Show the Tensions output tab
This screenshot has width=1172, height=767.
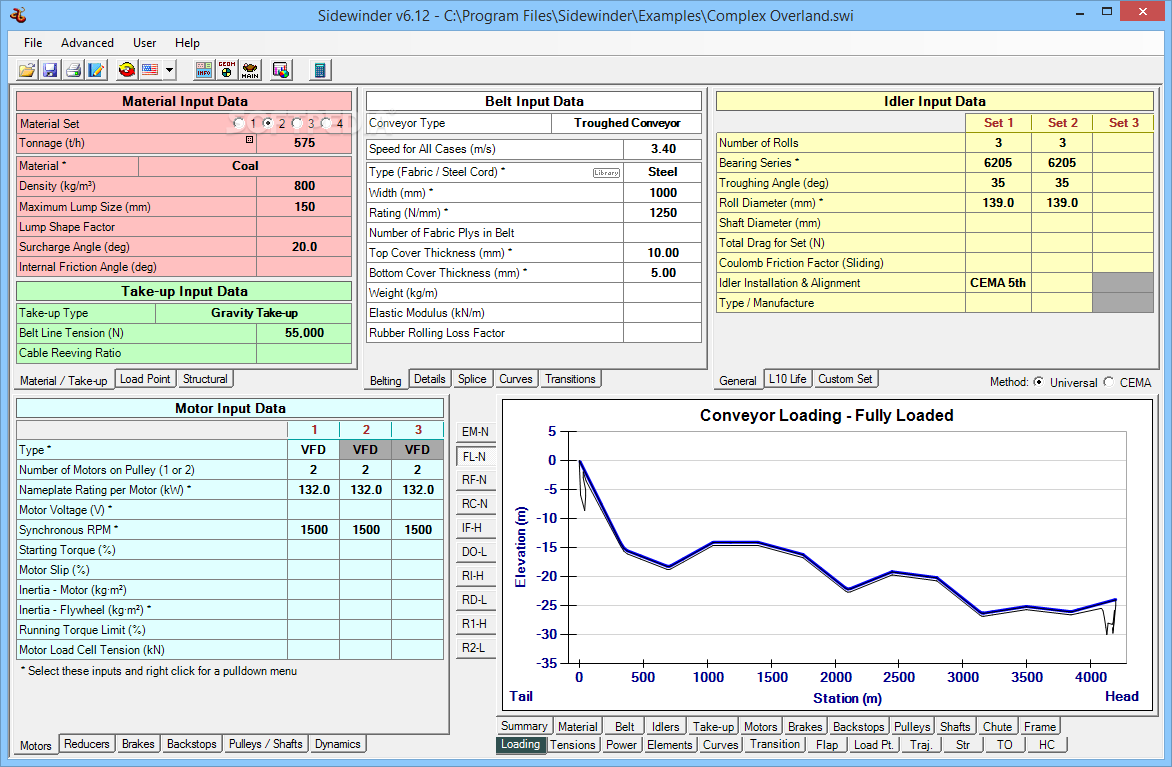coord(573,745)
